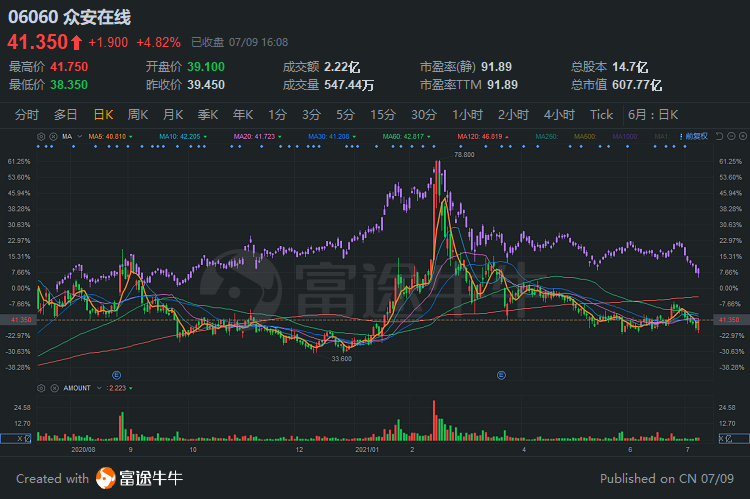Click the circled minus chart icon
Viewport: 750px width, 499px height.
click(731, 136)
